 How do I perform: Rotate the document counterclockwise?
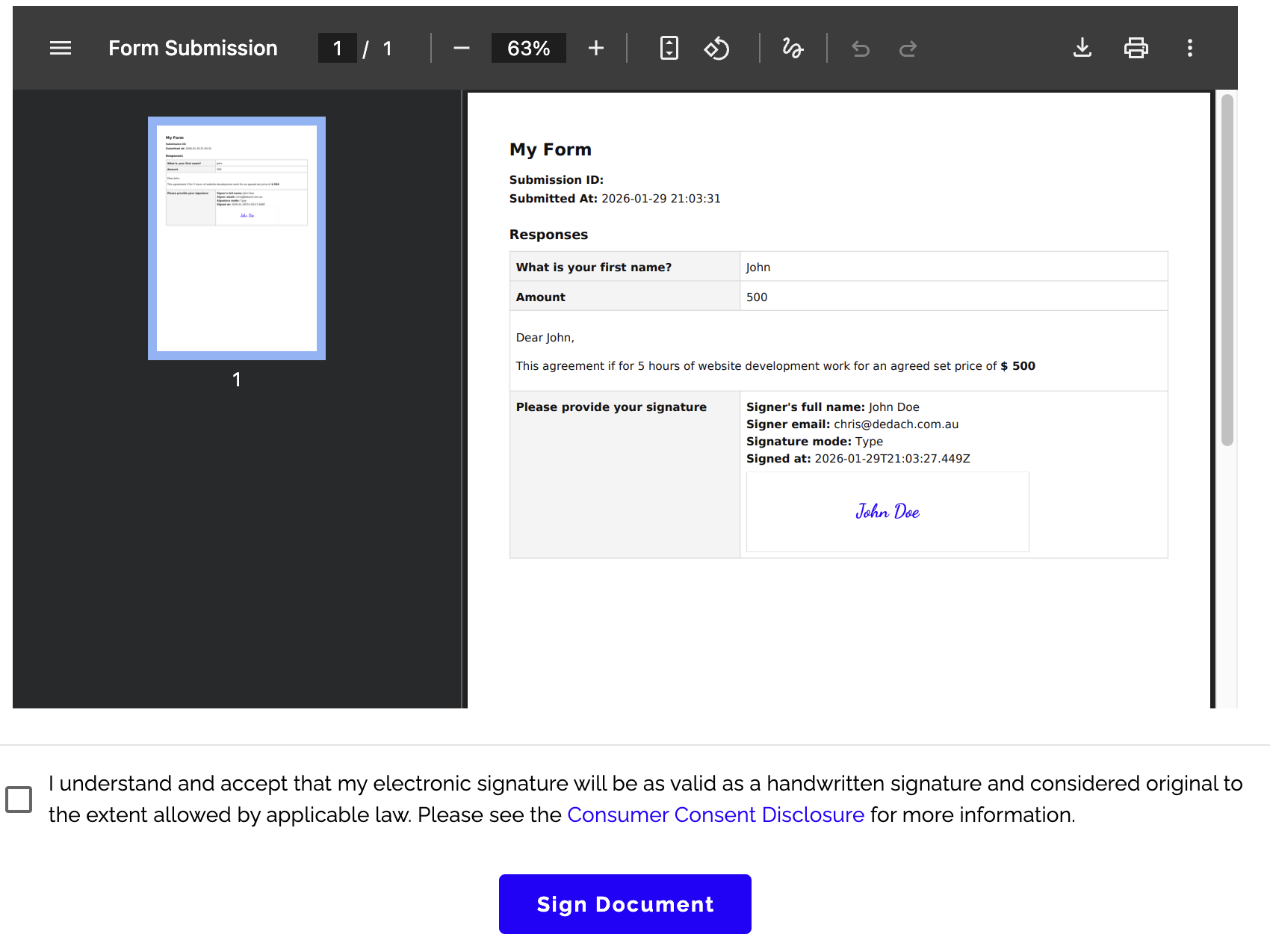716,49
